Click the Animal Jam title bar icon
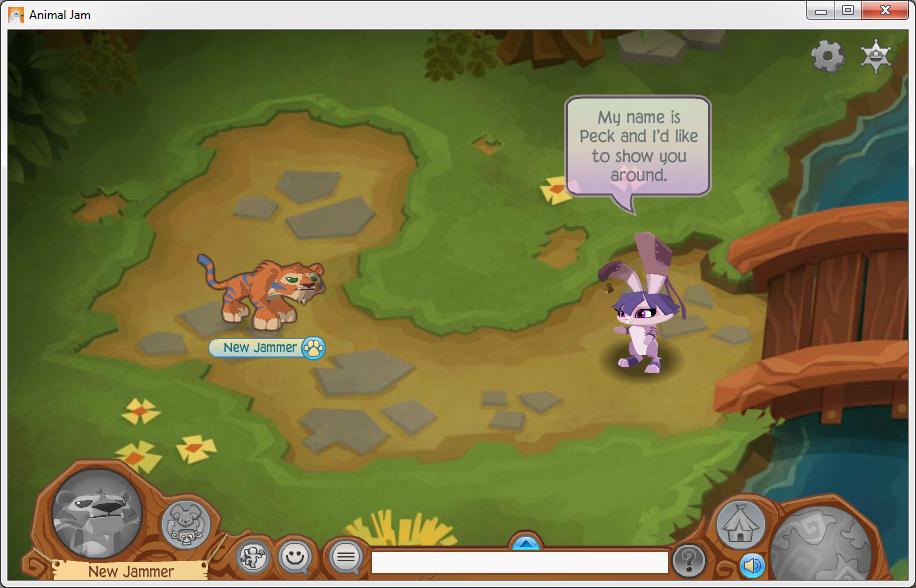This screenshot has width=916, height=588. coord(13,14)
